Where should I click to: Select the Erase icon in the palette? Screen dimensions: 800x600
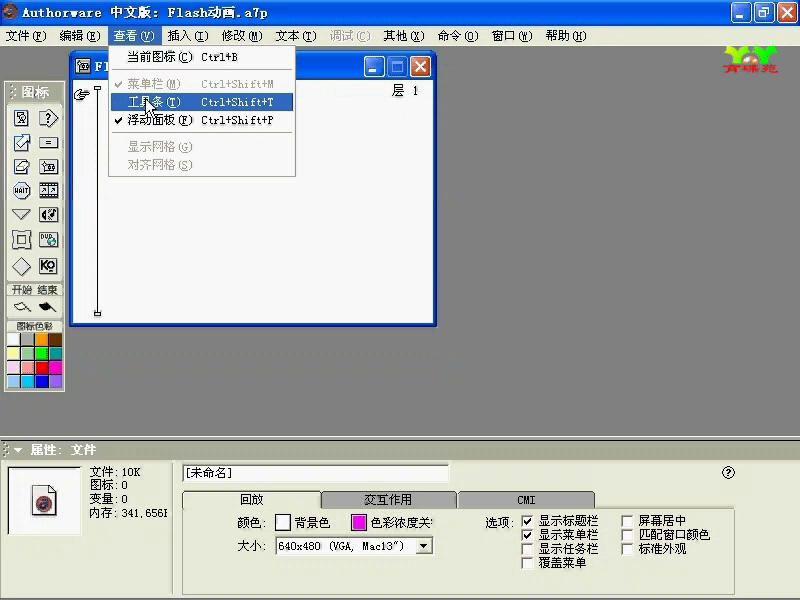[21, 166]
